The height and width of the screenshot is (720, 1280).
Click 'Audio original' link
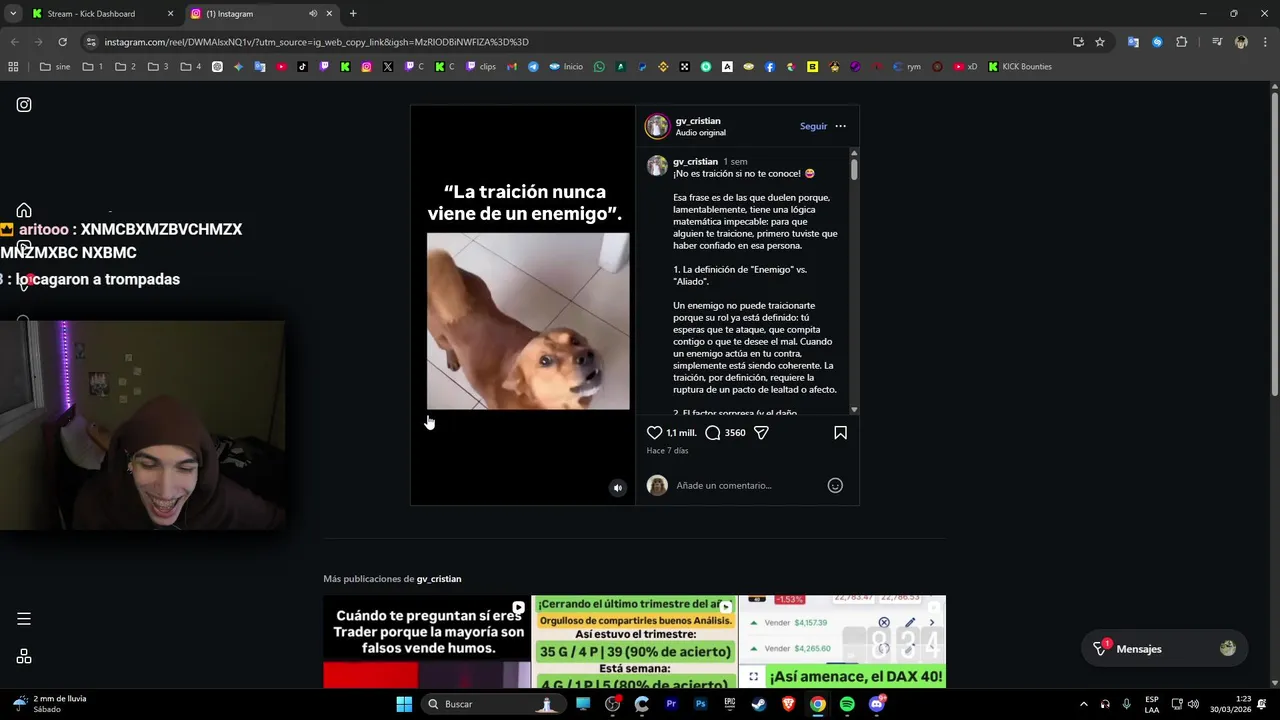pos(700,133)
